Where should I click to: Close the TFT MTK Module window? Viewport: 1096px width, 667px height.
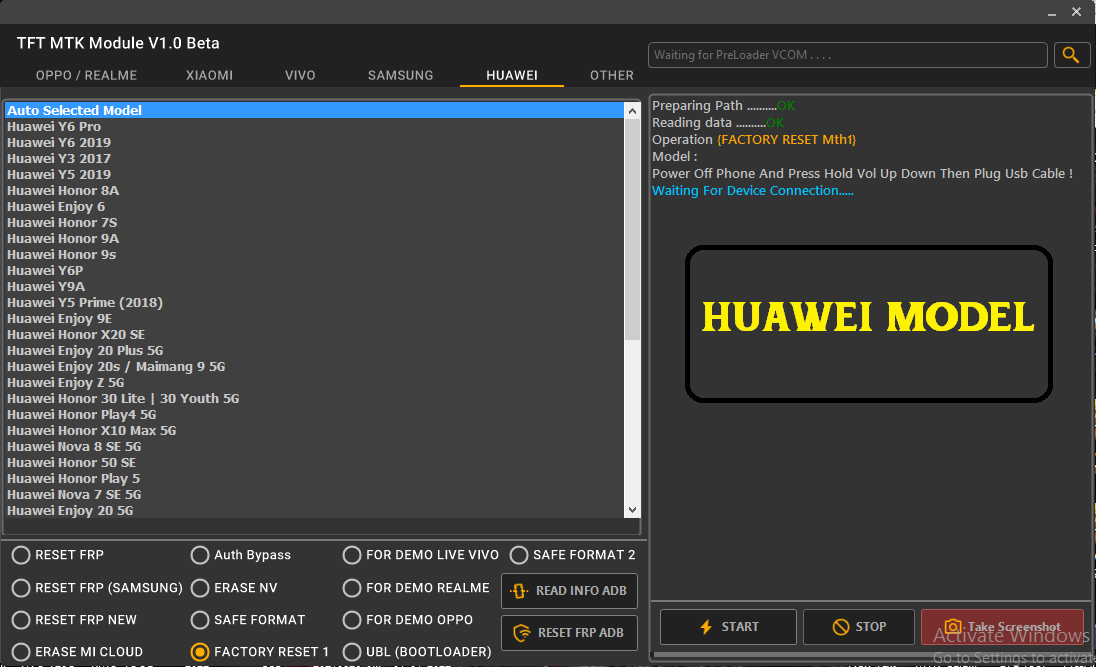[x=1076, y=12]
